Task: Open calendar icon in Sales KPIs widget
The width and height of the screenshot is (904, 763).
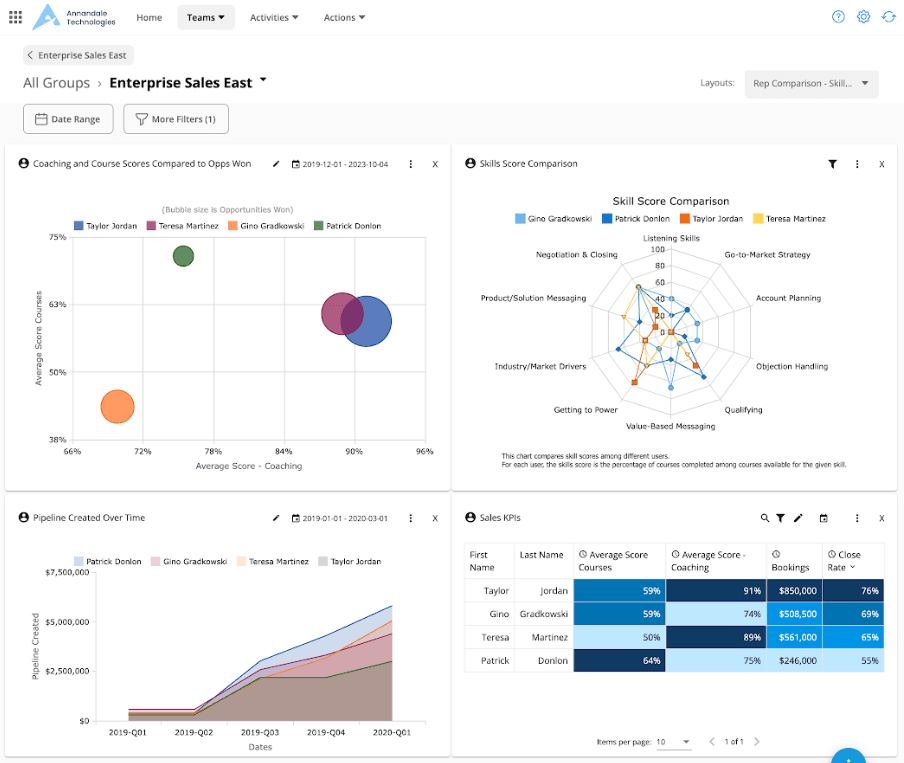Action: tap(824, 518)
